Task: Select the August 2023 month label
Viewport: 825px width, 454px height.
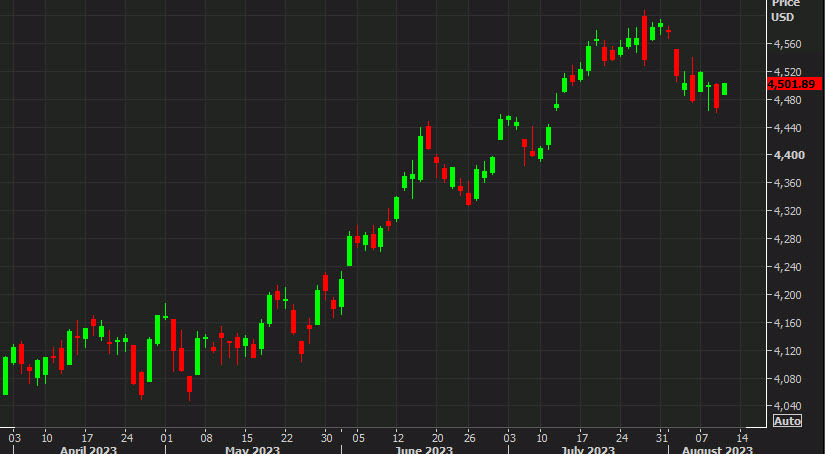Action: tap(717, 450)
